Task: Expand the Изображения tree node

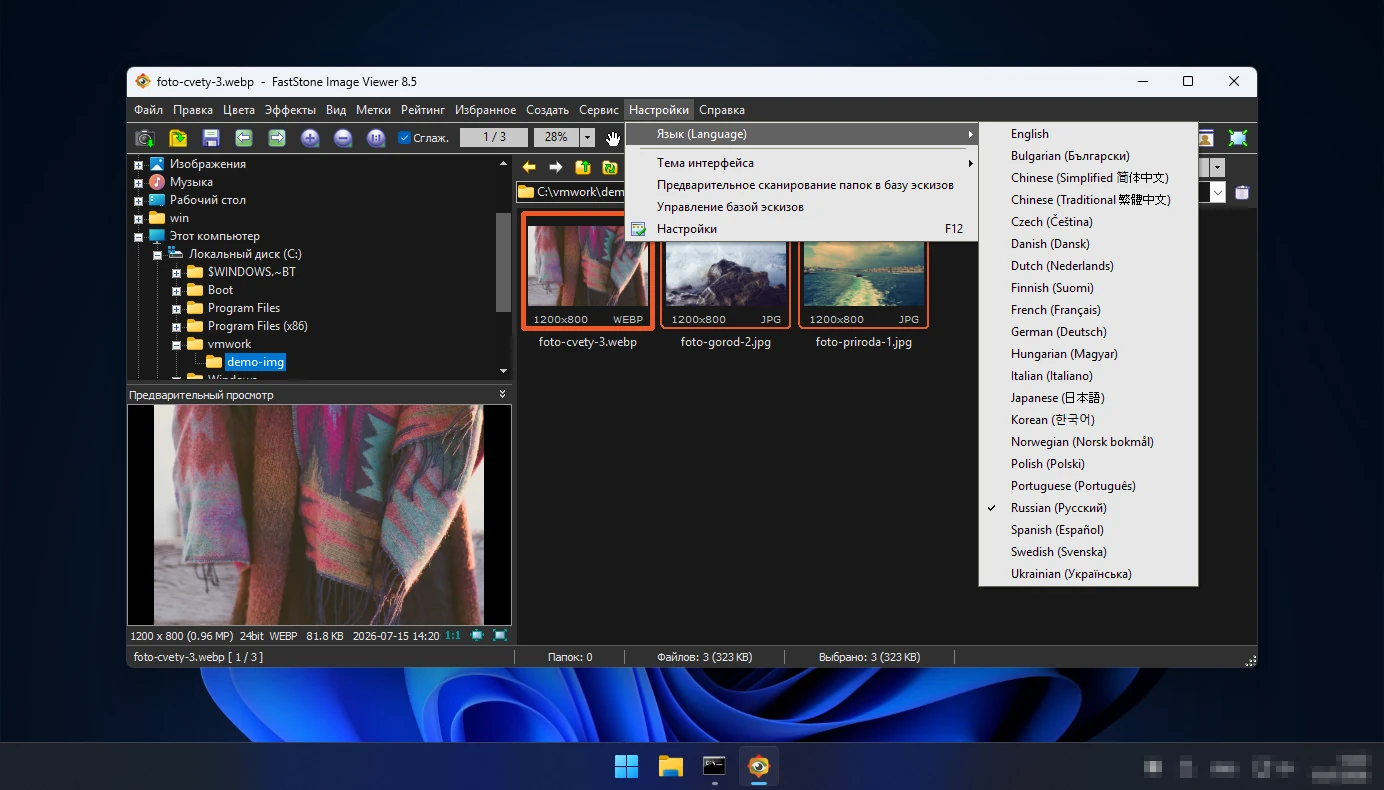Action: coord(139,165)
